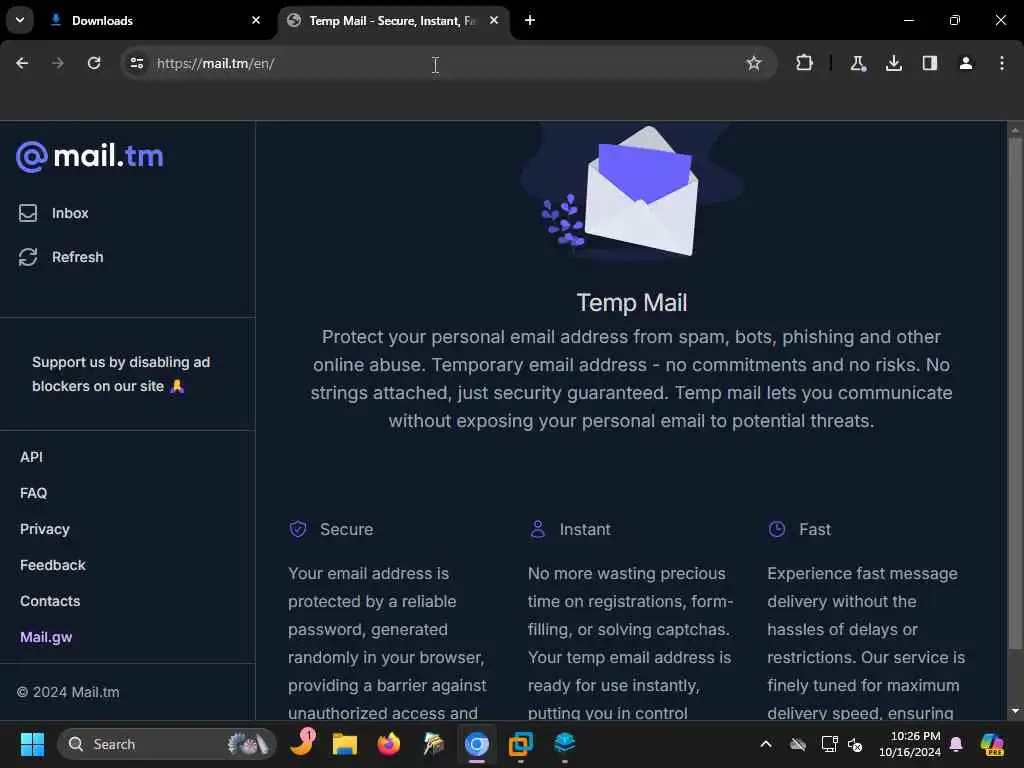This screenshot has width=1024, height=768.
Task: Toggle the browser side panel icon
Action: click(929, 63)
